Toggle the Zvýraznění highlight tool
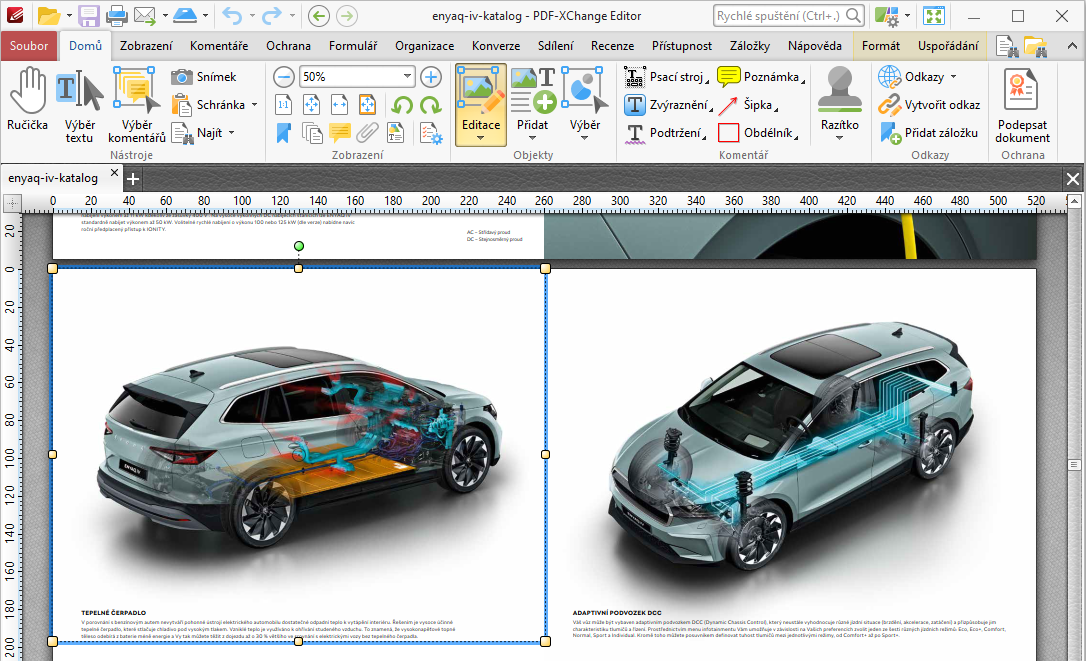The image size is (1086, 661). (668, 105)
